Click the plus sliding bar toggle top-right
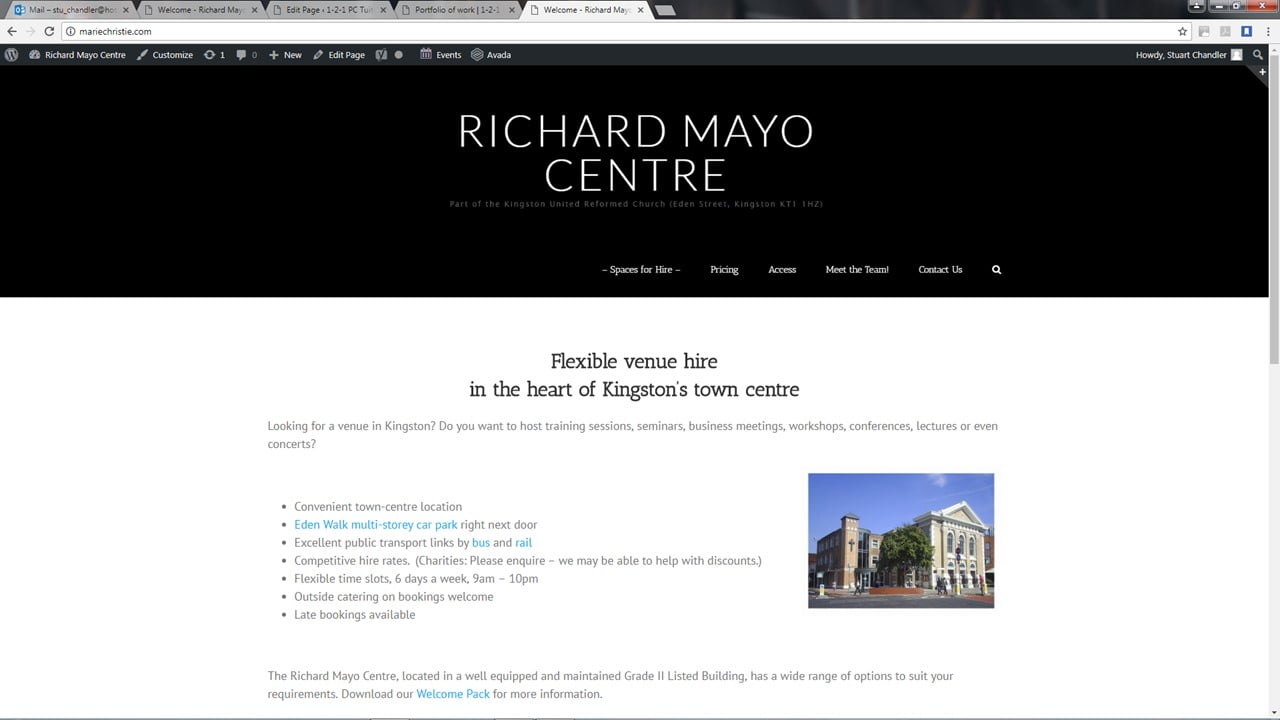This screenshot has height=720, width=1280. tap(1262, 72)
